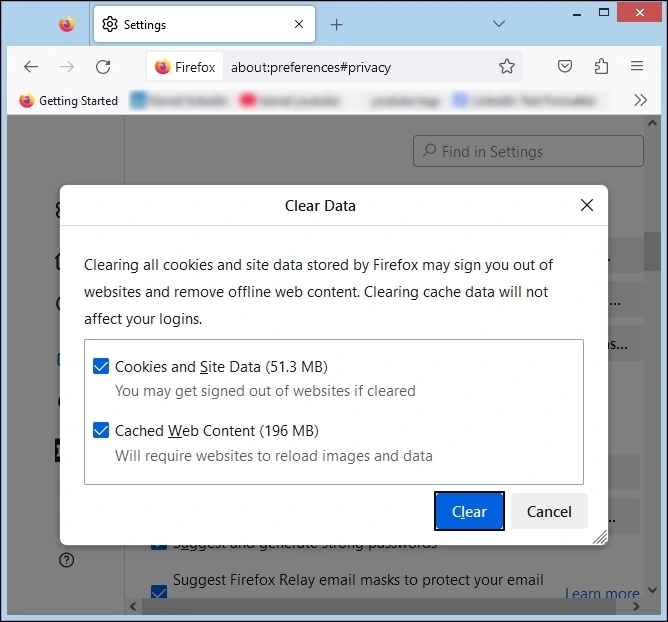
Task: Open the Getting Started bookmark
Action: pos(68,101)
